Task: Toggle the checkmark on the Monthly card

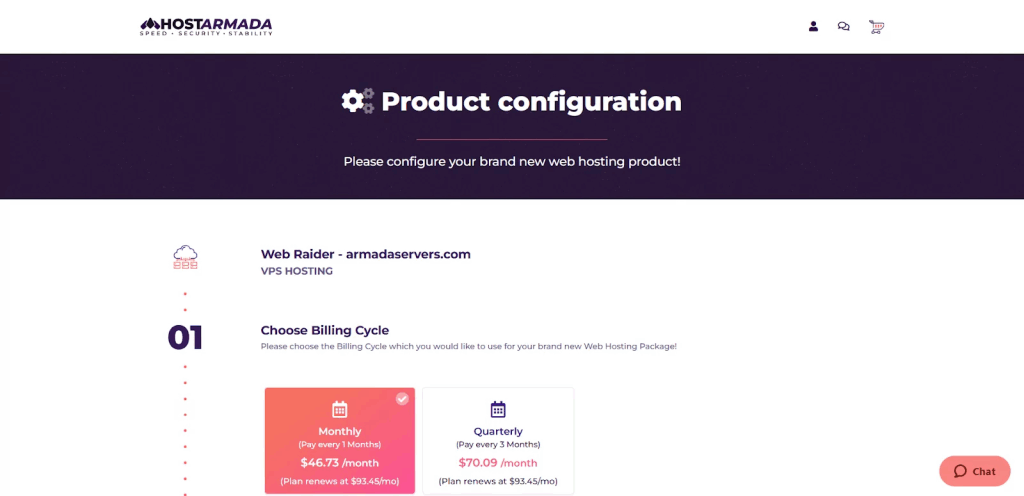Action: point(402,398)
